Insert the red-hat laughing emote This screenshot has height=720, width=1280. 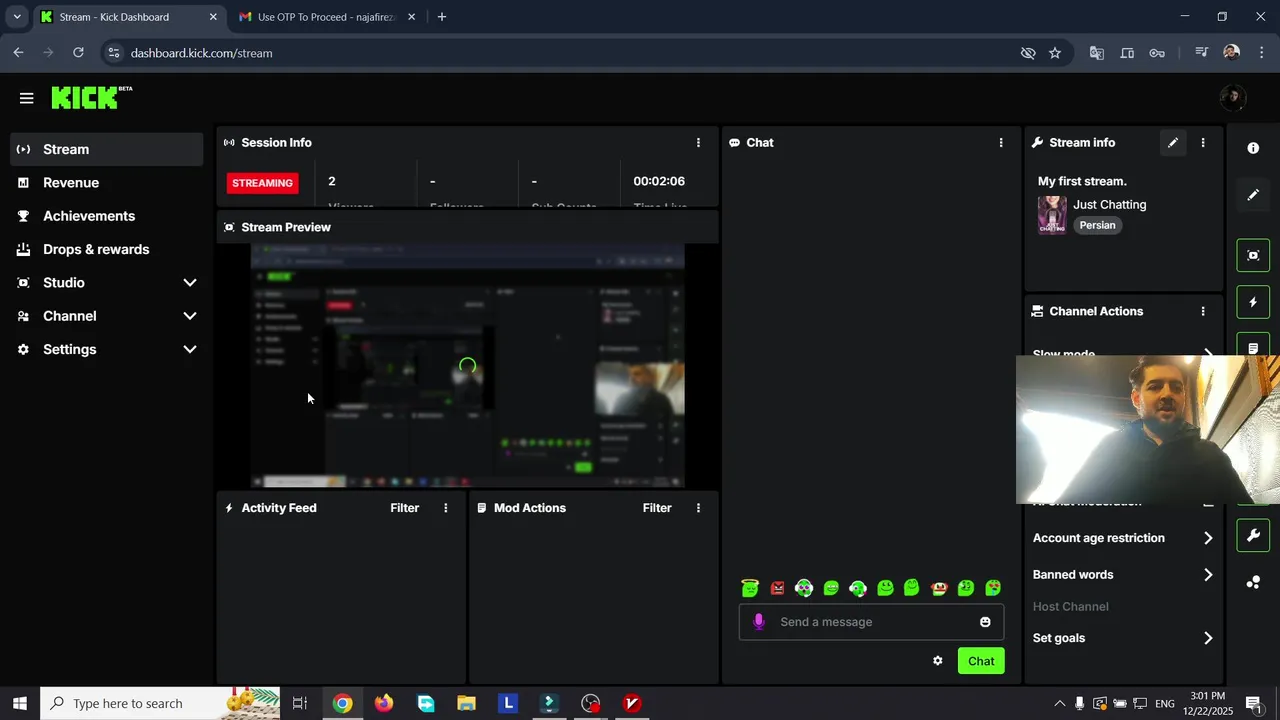(939, 588)
